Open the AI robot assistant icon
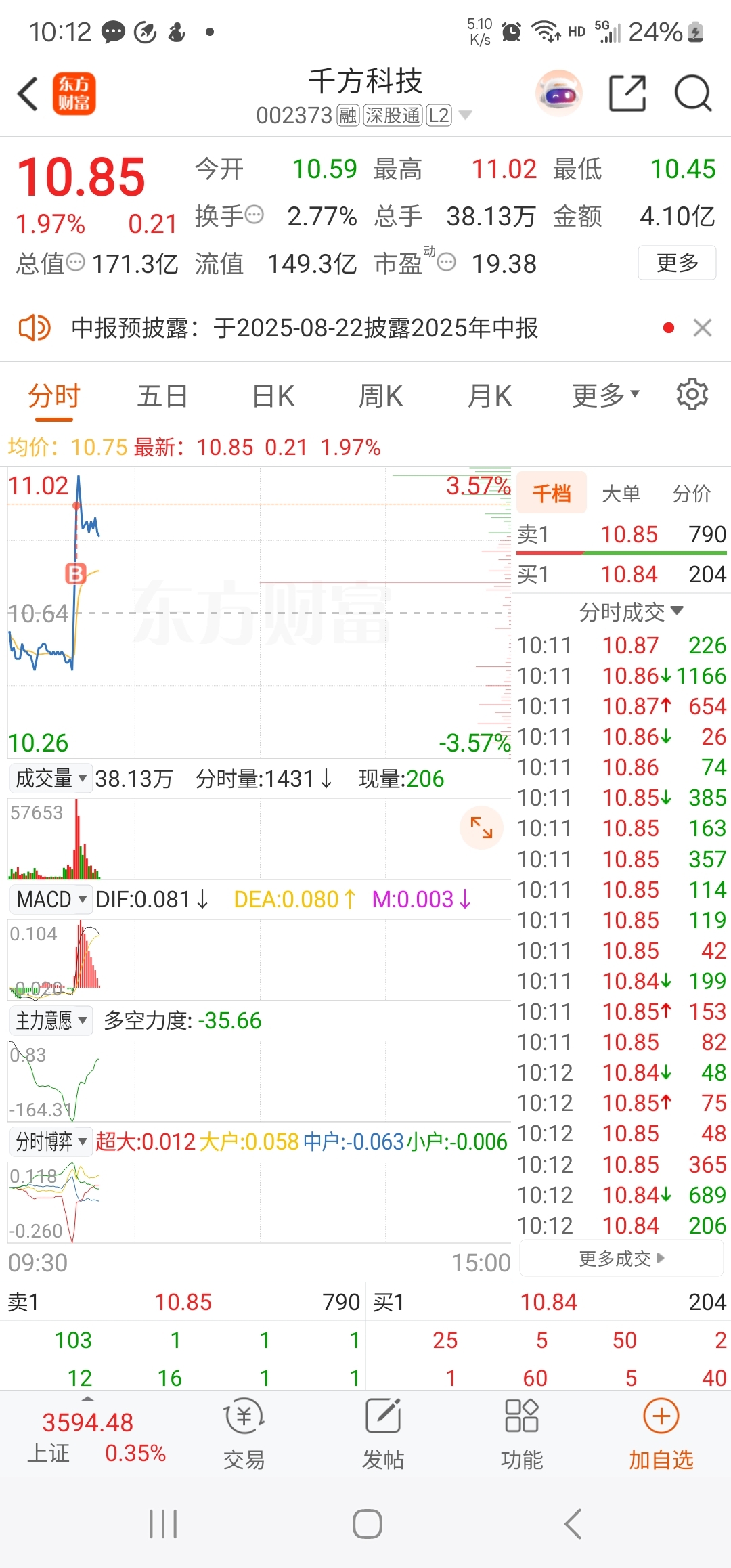Image resolution: width=731 pixels, height=1568 pixels. (559, 93)
